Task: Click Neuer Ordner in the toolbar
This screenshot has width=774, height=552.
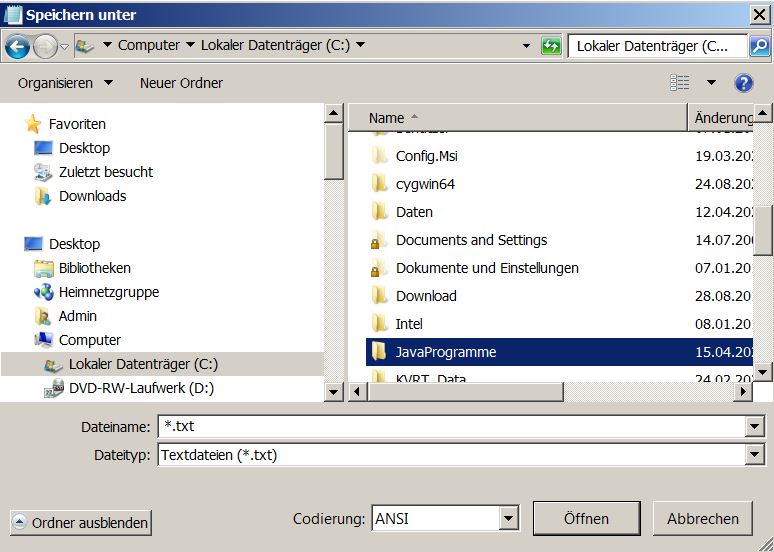Action: pyautogui.click(x=181, y=83)
